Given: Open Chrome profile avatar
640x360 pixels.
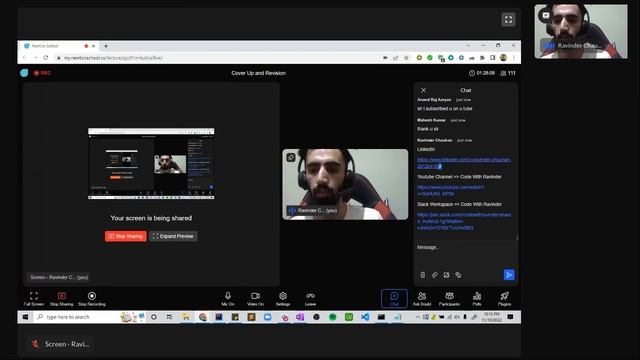Looking at the screenshot, I should pyautogui.click(x=503, y=58).
